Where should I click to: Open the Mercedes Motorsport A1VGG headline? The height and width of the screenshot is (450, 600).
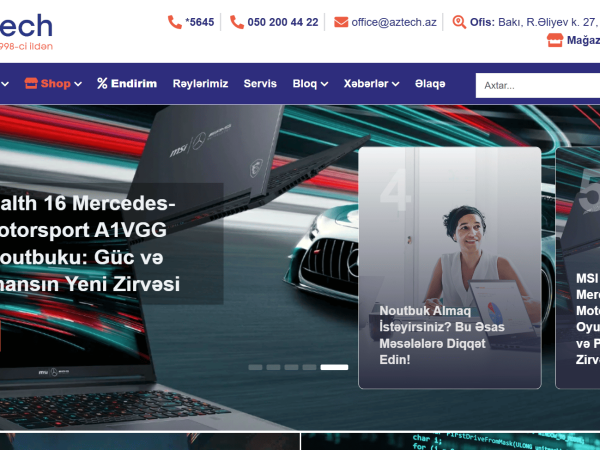point(89,243)
